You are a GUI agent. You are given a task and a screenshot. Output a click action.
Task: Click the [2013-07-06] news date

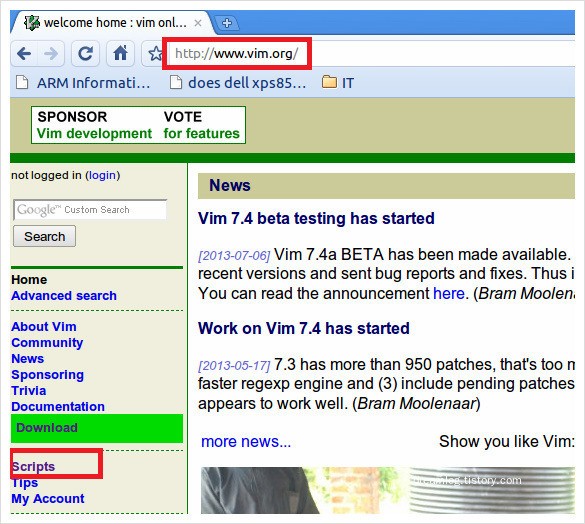[234, 256]
